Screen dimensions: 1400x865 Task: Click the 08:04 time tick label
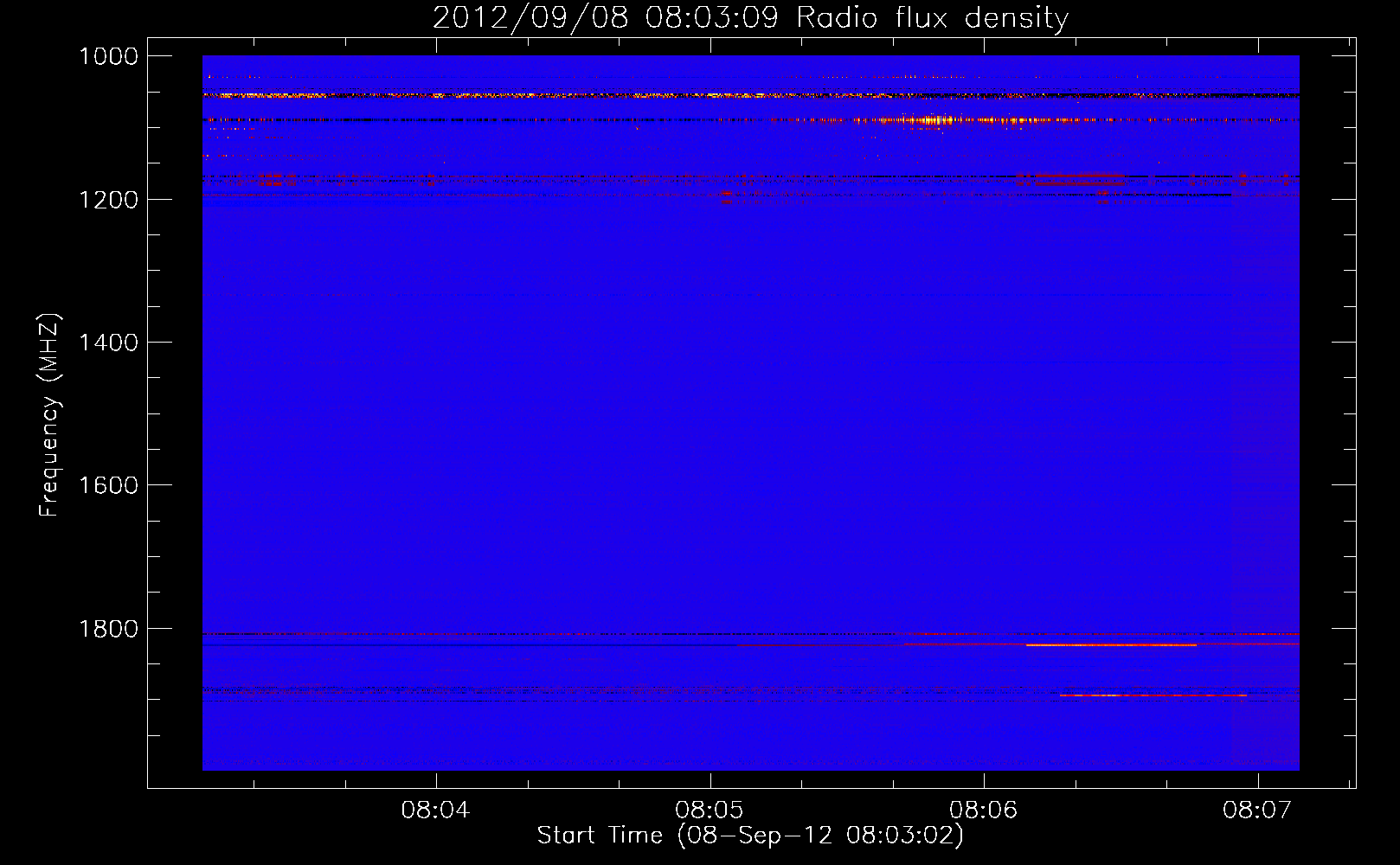pos(435,810)
